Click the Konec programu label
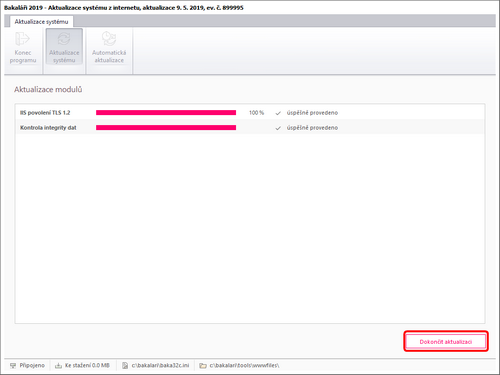The width and height of the screenshot is (500, 375). (23, 56)
